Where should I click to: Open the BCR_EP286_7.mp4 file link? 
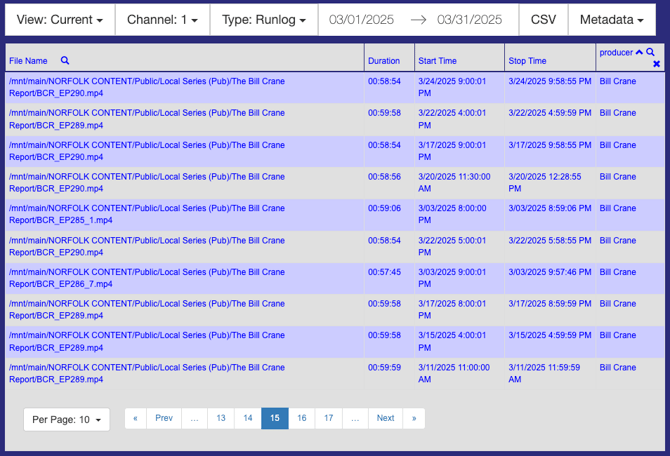[56, 285]
